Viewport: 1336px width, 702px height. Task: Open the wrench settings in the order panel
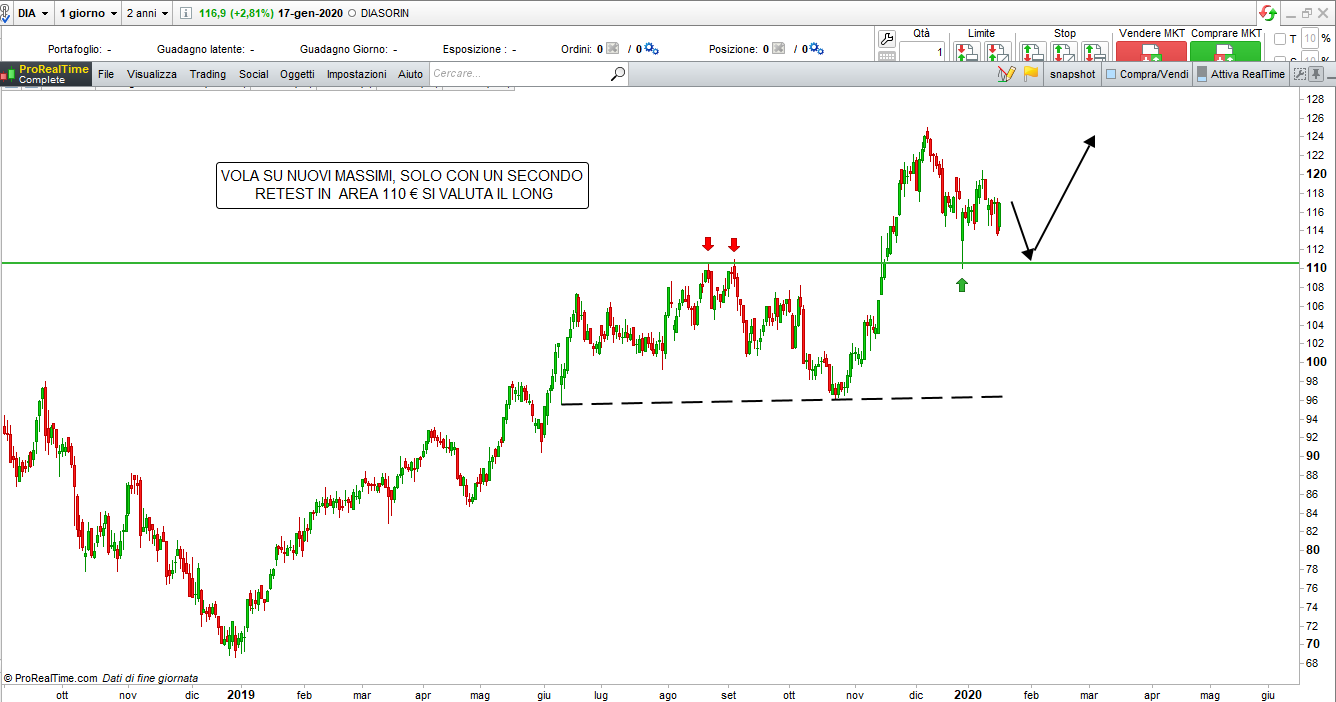click(886, 39)
